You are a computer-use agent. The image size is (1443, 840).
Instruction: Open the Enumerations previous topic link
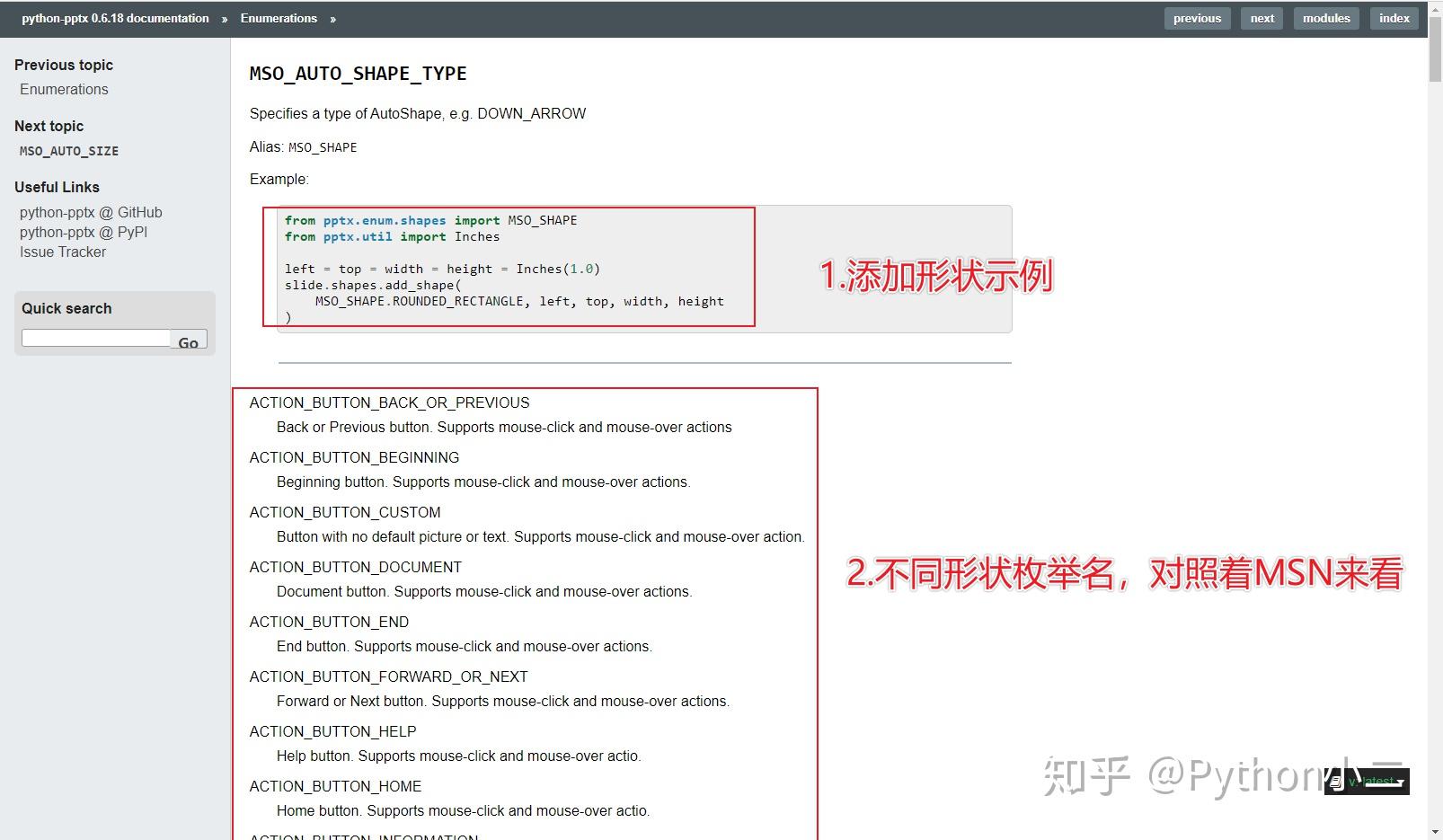(x=64, y=89)
